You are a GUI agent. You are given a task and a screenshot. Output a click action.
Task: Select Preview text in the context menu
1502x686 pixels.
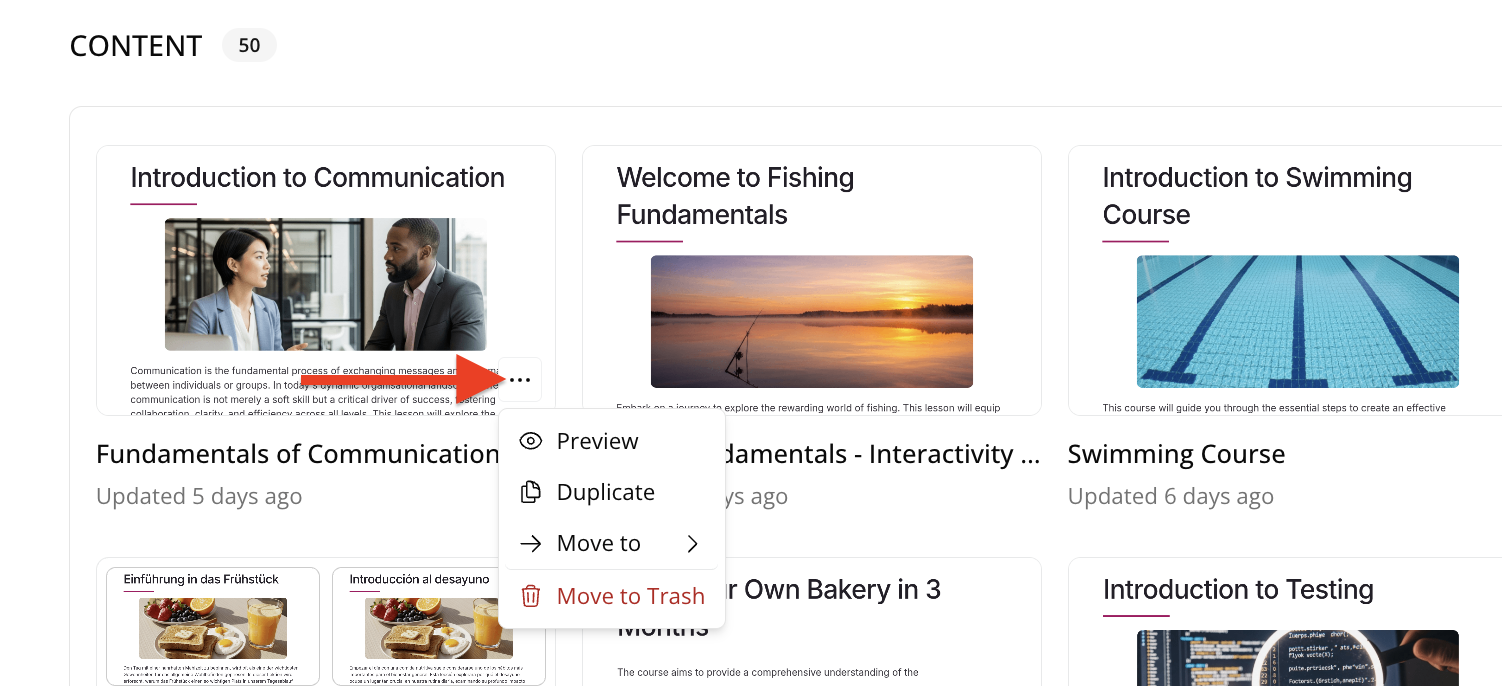click(x=597, y=441)
